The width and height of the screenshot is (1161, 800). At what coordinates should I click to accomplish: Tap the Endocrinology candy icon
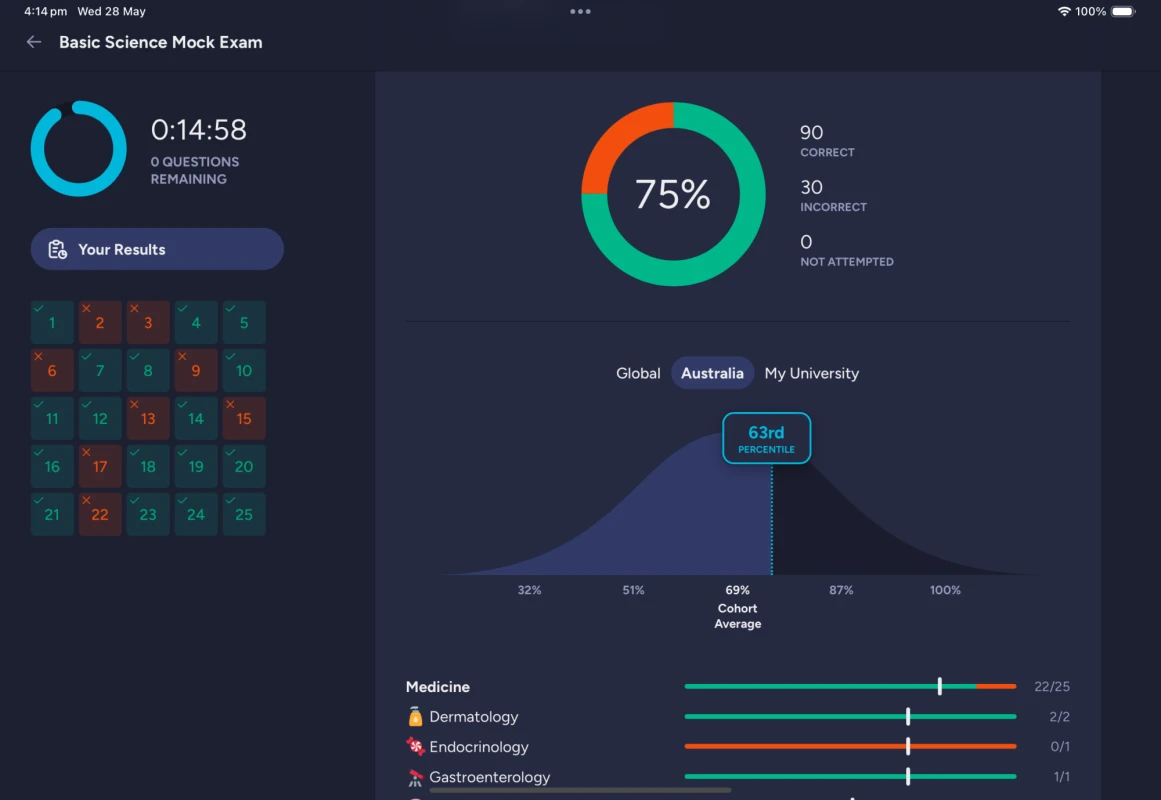(x=415, y=747)
